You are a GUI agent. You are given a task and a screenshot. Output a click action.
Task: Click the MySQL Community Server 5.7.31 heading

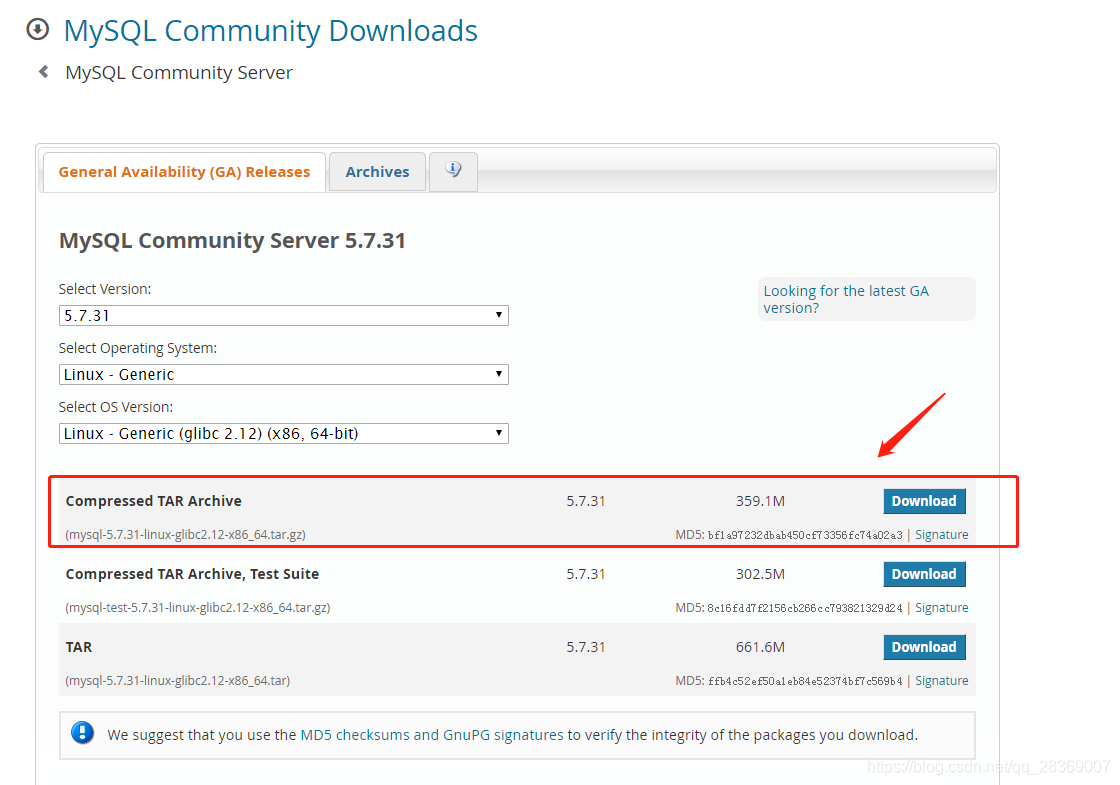tap(232, 241)
